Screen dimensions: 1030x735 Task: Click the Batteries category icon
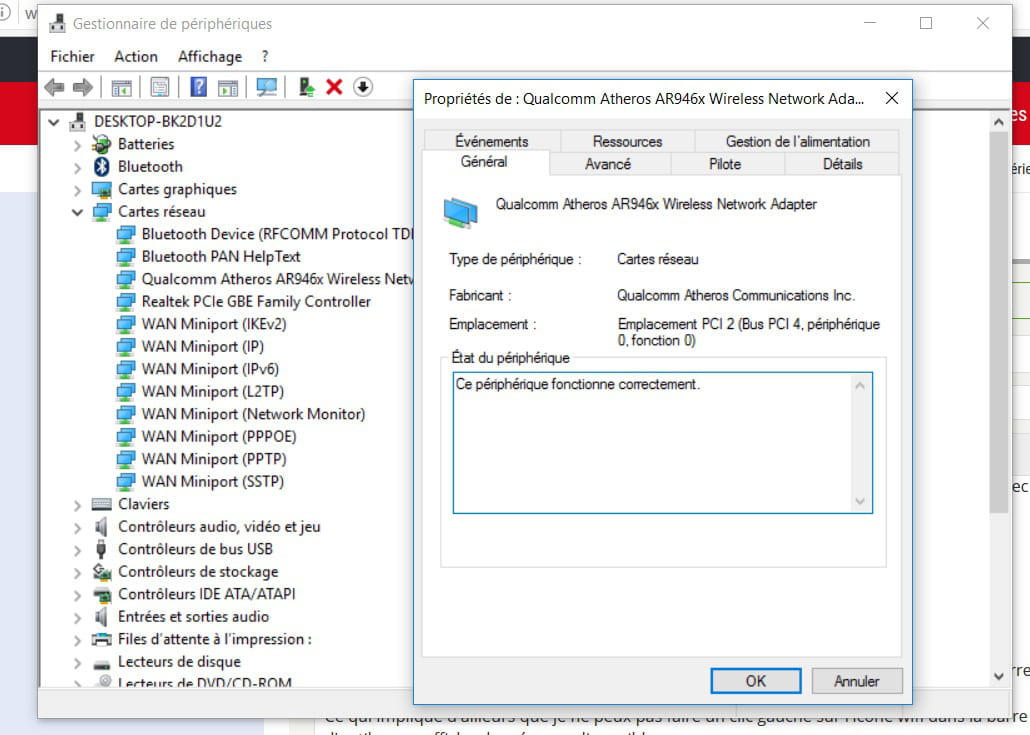click(101, 144)
